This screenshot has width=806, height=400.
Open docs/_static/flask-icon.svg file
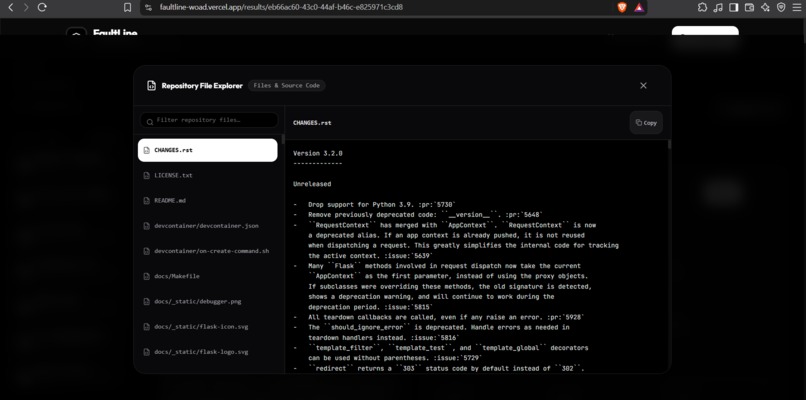point(208,326)
